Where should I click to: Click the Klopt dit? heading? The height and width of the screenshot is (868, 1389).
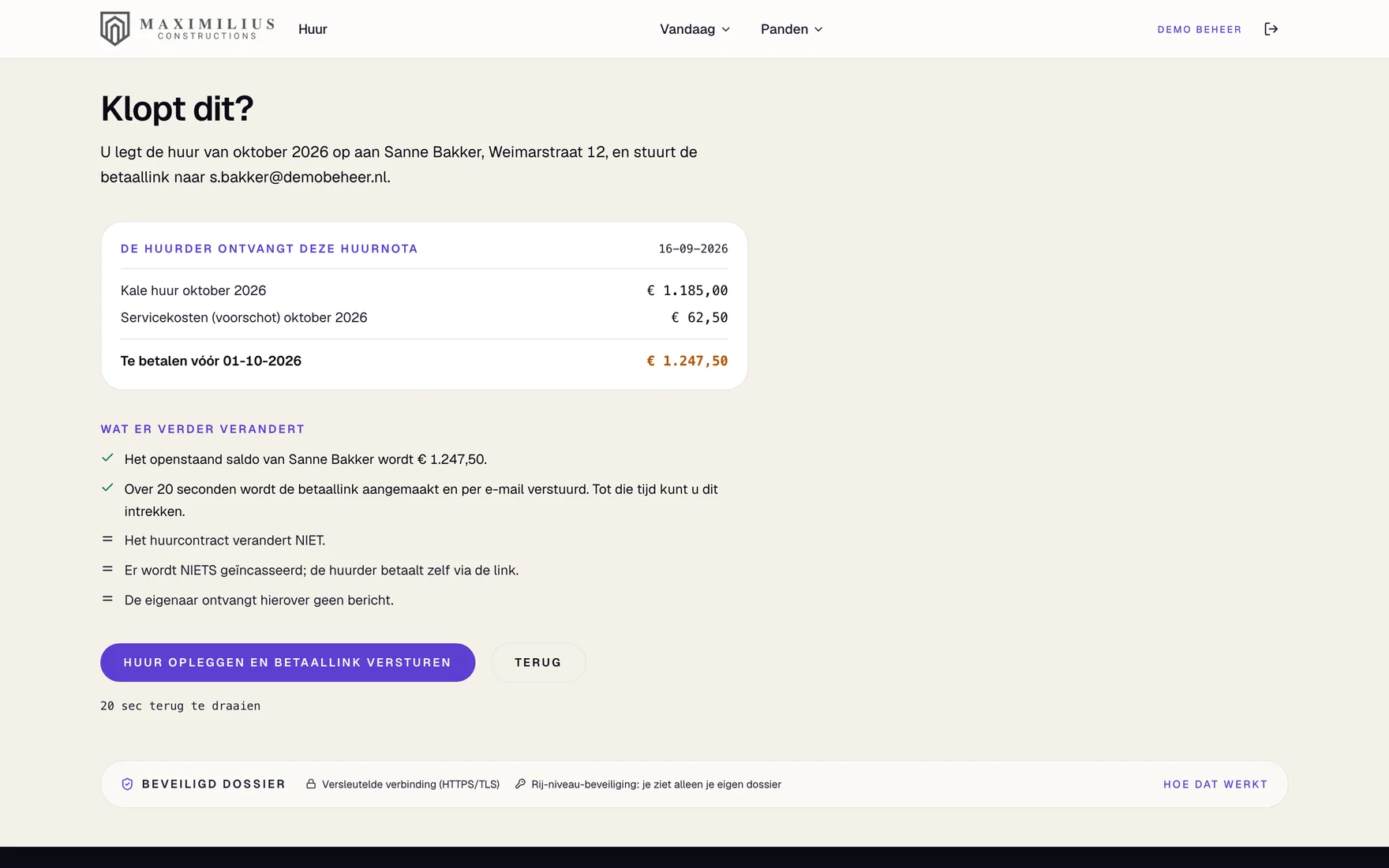[177, 109]
